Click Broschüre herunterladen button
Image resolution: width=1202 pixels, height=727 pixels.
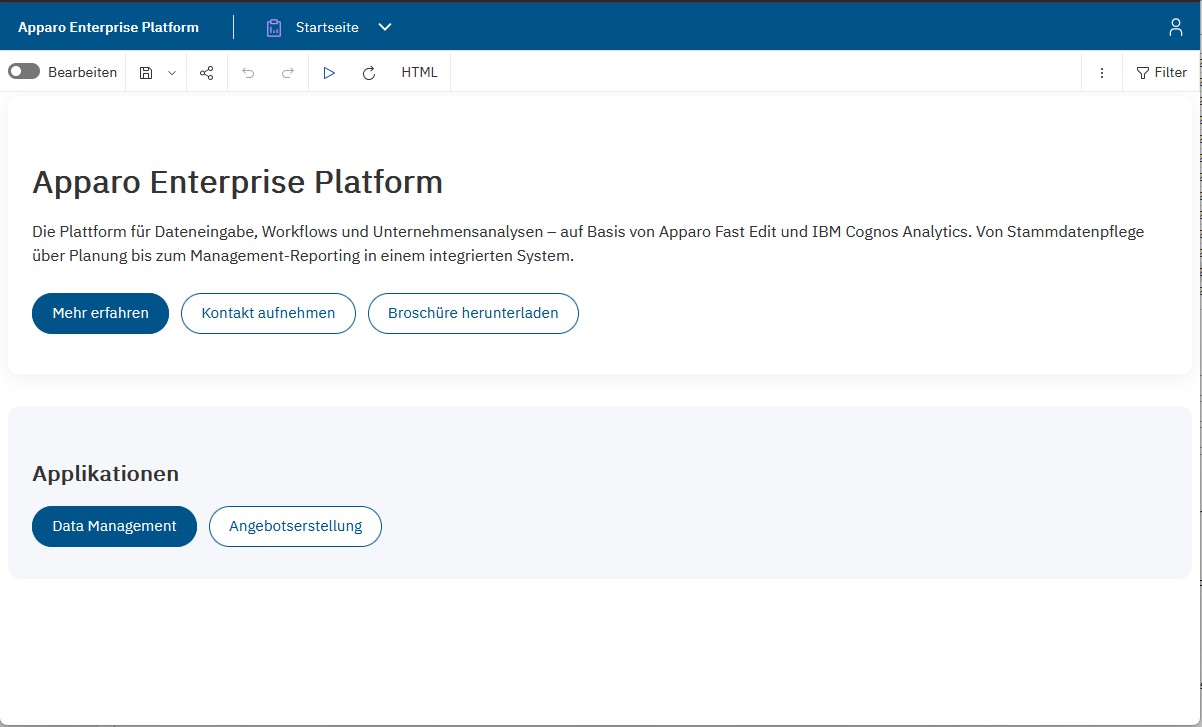point(473,313)
